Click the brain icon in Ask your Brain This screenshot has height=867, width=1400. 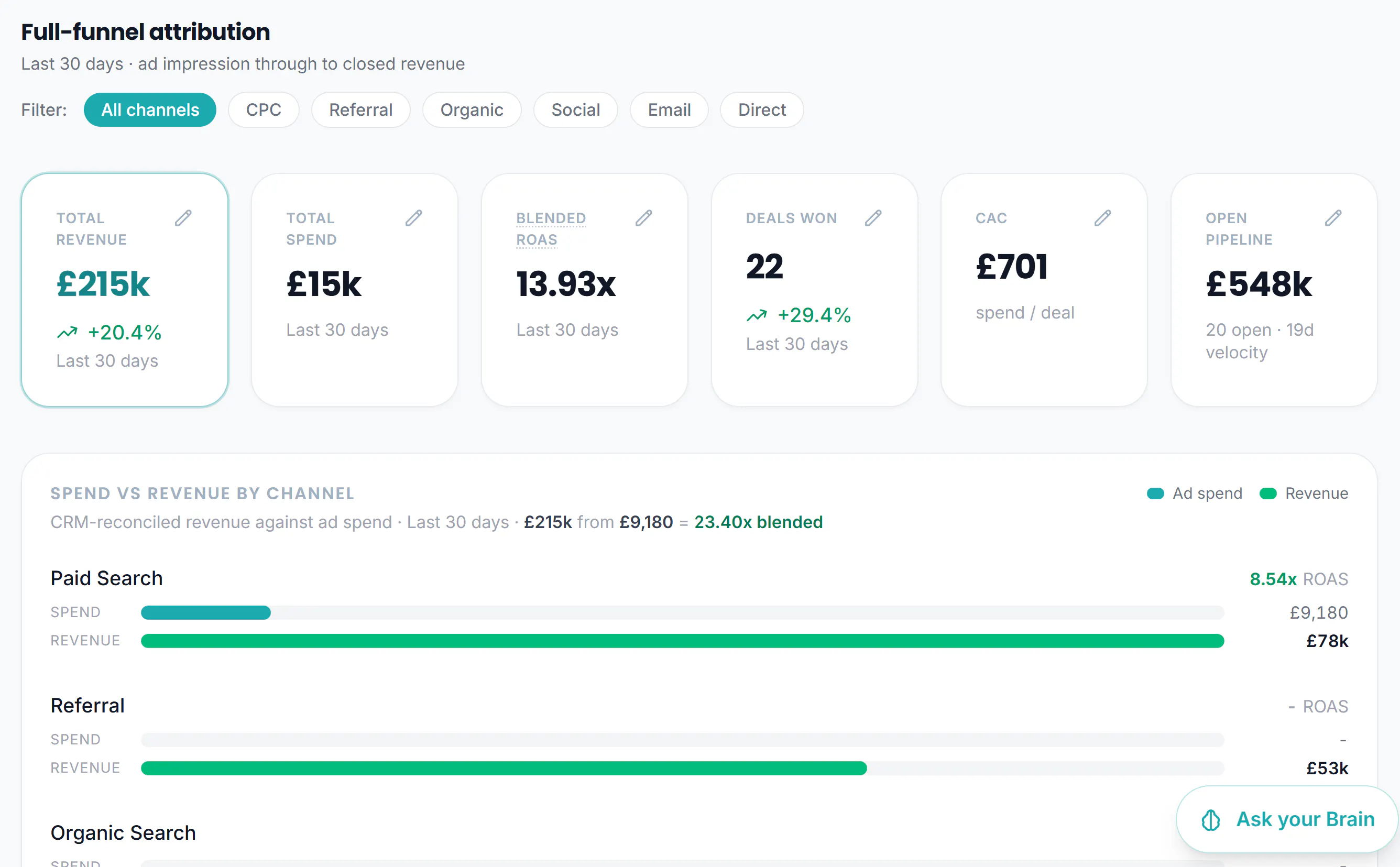1211,819
